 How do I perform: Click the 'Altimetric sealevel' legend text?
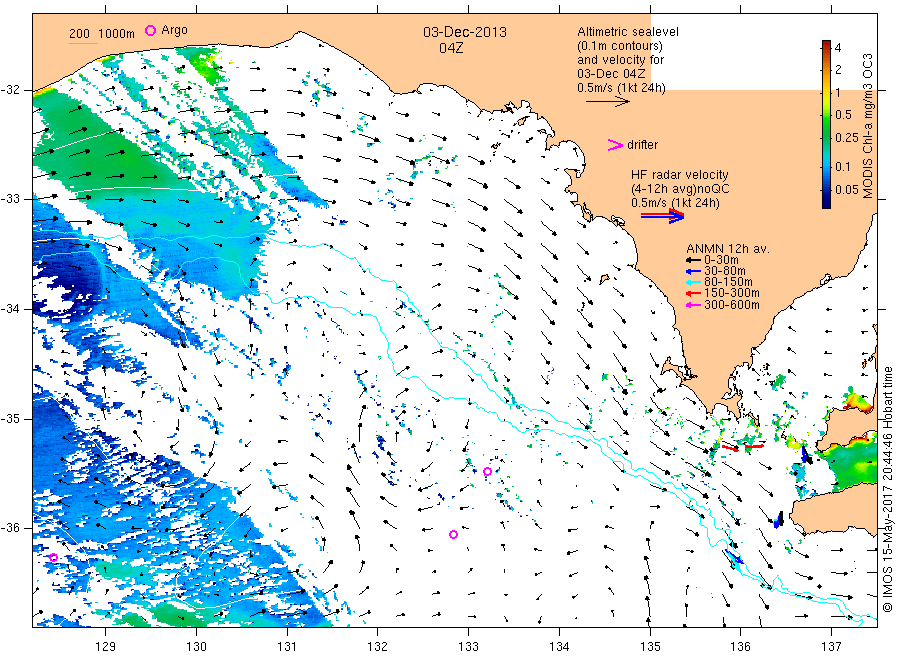coord(628,32)
